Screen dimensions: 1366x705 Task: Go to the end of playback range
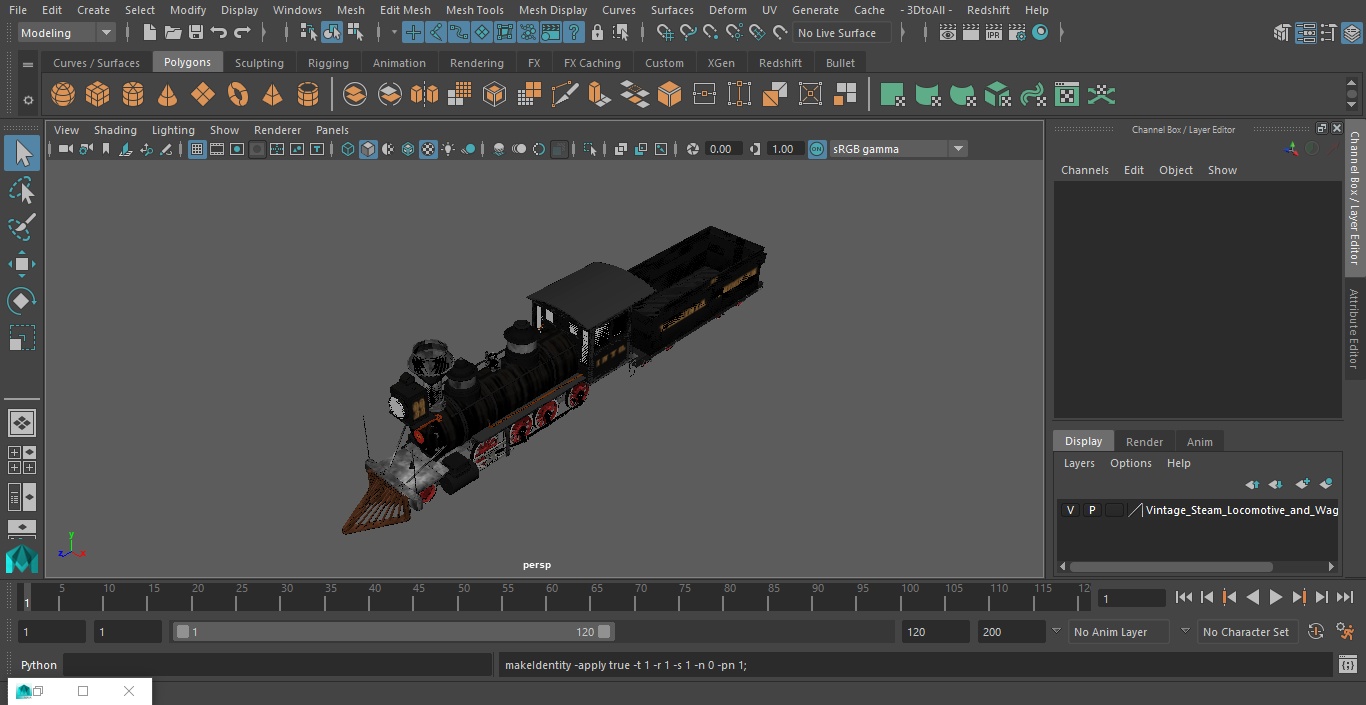tap(1345, 597)
